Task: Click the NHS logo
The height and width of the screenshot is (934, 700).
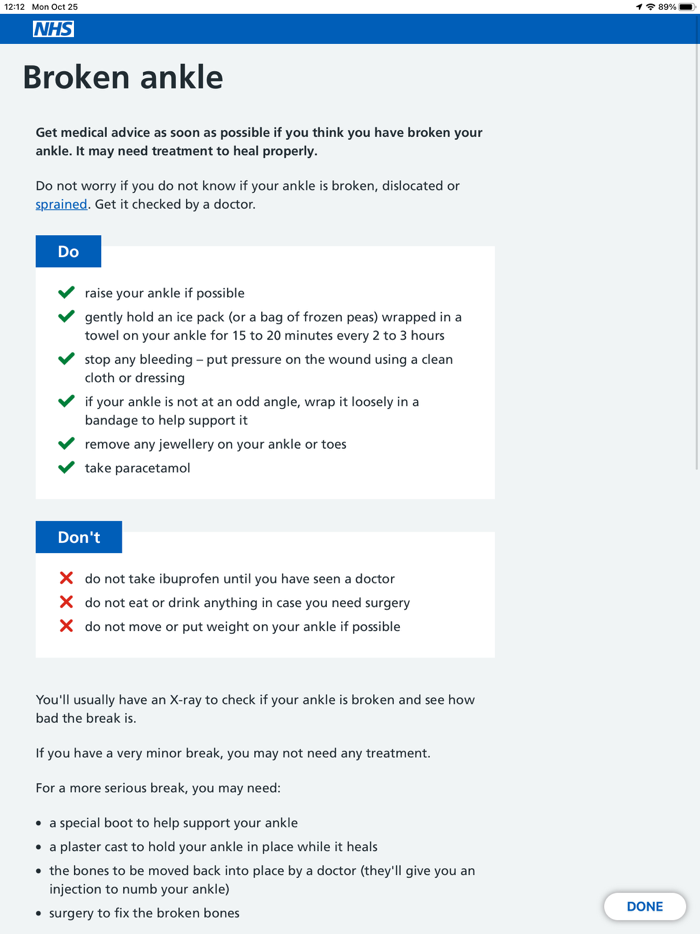Action: coord(54,29)
